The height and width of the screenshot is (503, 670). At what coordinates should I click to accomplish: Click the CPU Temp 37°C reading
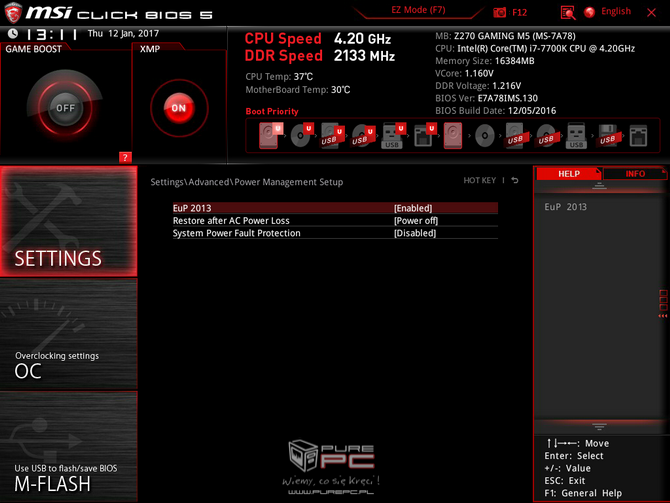pyautogui.click(x=279, y=76)
